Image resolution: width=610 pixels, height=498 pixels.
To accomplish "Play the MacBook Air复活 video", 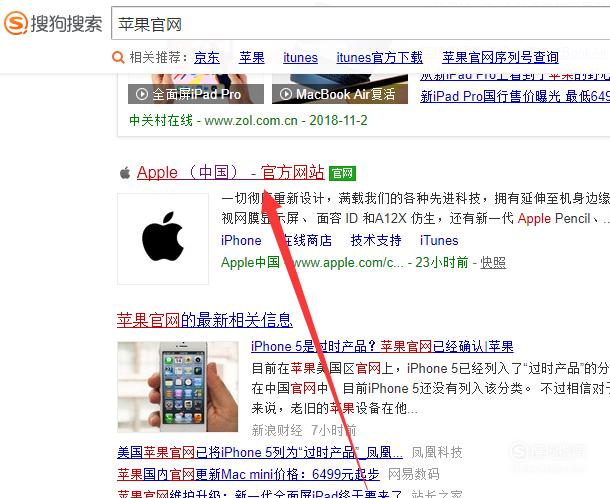I will [x=340, y=94].
